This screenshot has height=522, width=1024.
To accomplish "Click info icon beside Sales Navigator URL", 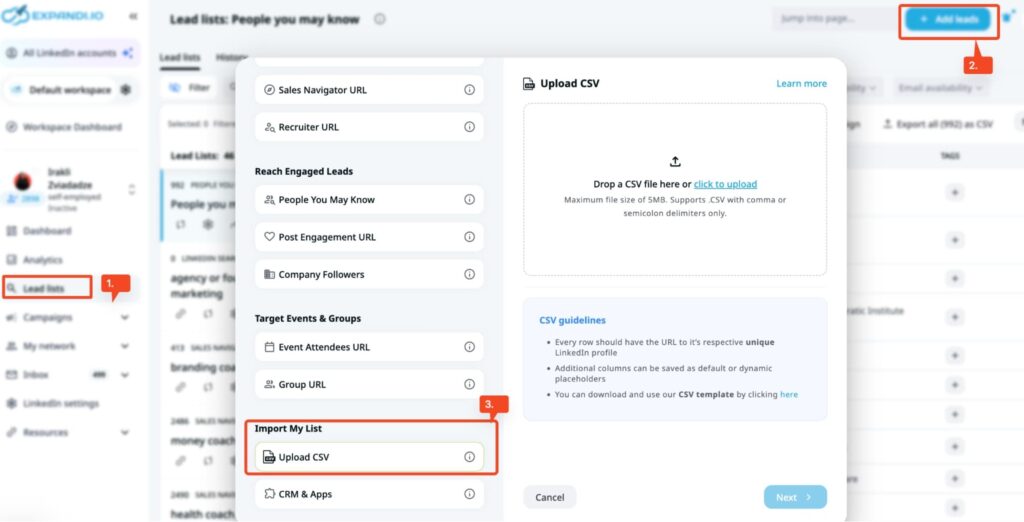I will tap(469, 90).
